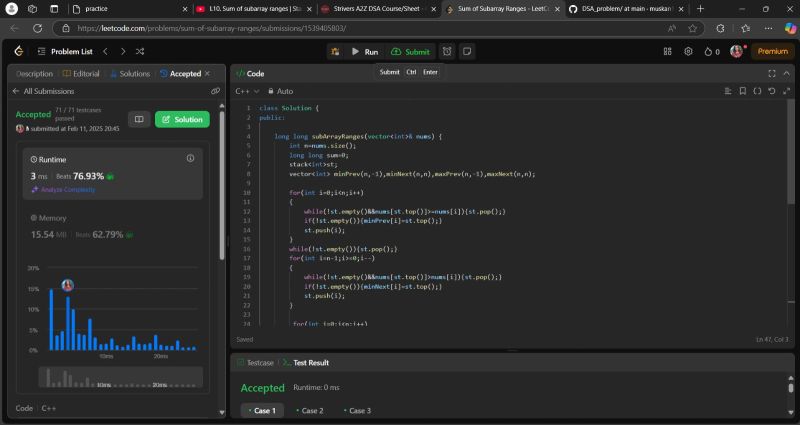Screen dimensions: 800x425
Task: Click braces icon in editor toolbar
Action: click(757, 91)
